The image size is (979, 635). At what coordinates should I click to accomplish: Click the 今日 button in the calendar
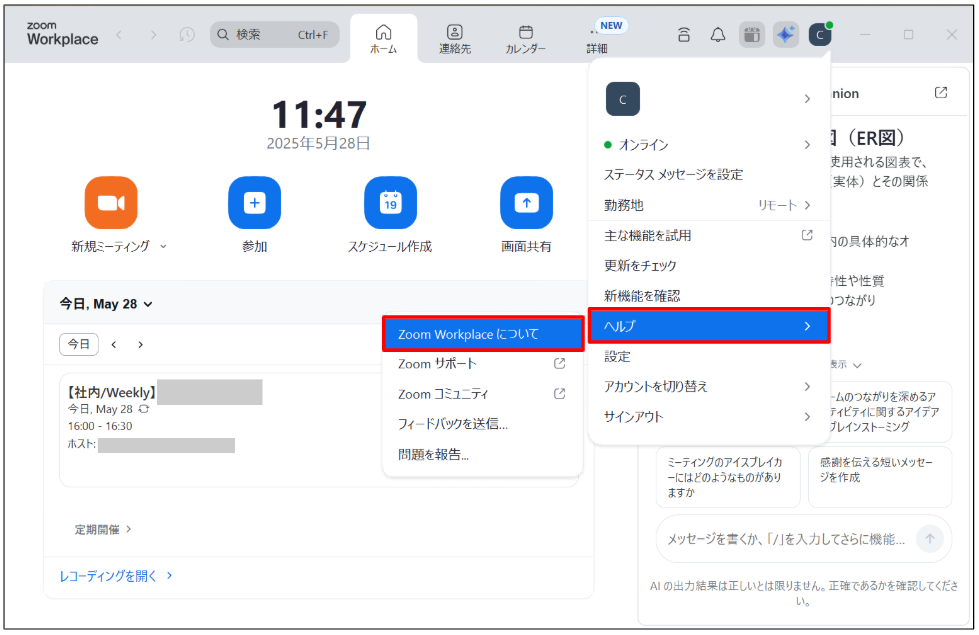pyautogui.click(x=79, y=344)
